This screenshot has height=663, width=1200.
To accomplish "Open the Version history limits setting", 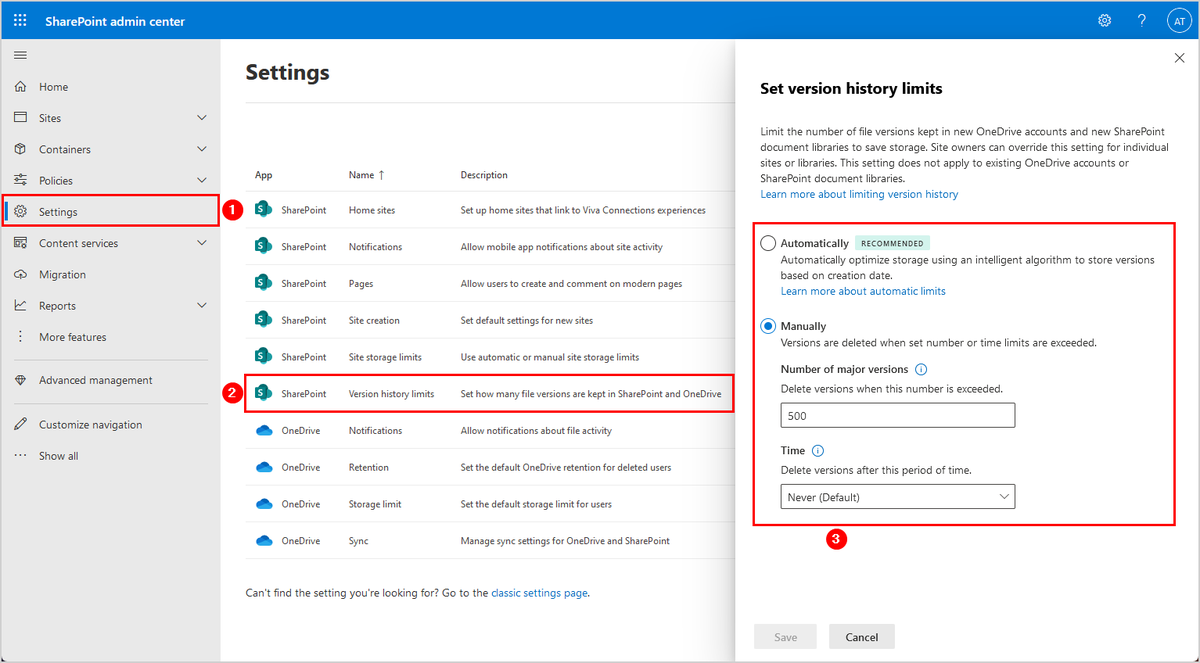I will coord(391,394).
